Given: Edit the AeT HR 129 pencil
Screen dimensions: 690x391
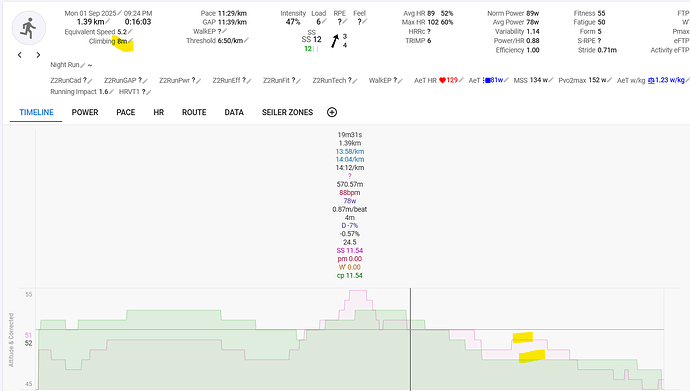Looking at the screenshot, I should click(461, 80).
